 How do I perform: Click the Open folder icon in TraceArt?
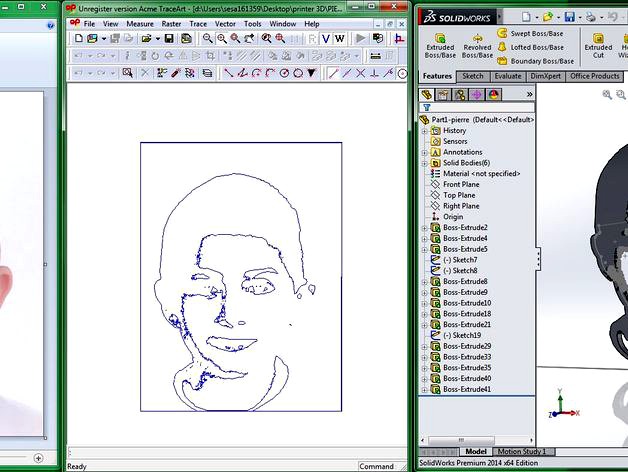(x=146, y=38)
